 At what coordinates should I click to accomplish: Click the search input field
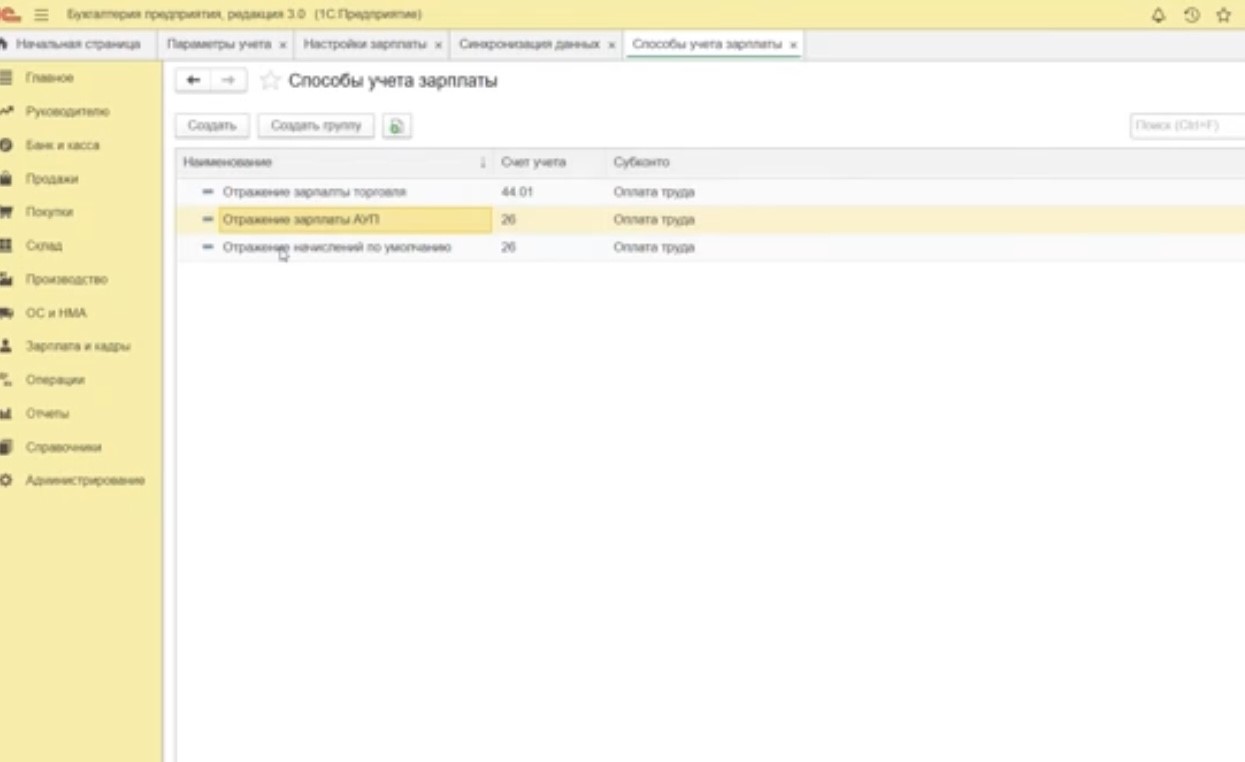[x=1186, y=126]
